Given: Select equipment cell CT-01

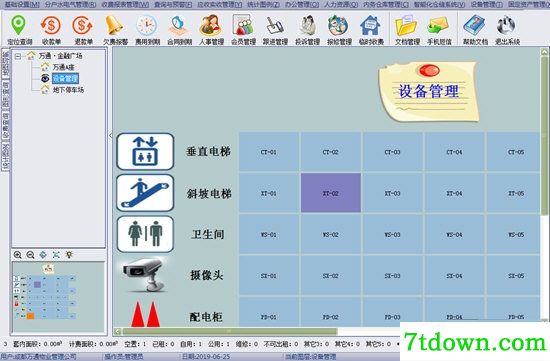Looking at the screenshot, I should point(269,152).
